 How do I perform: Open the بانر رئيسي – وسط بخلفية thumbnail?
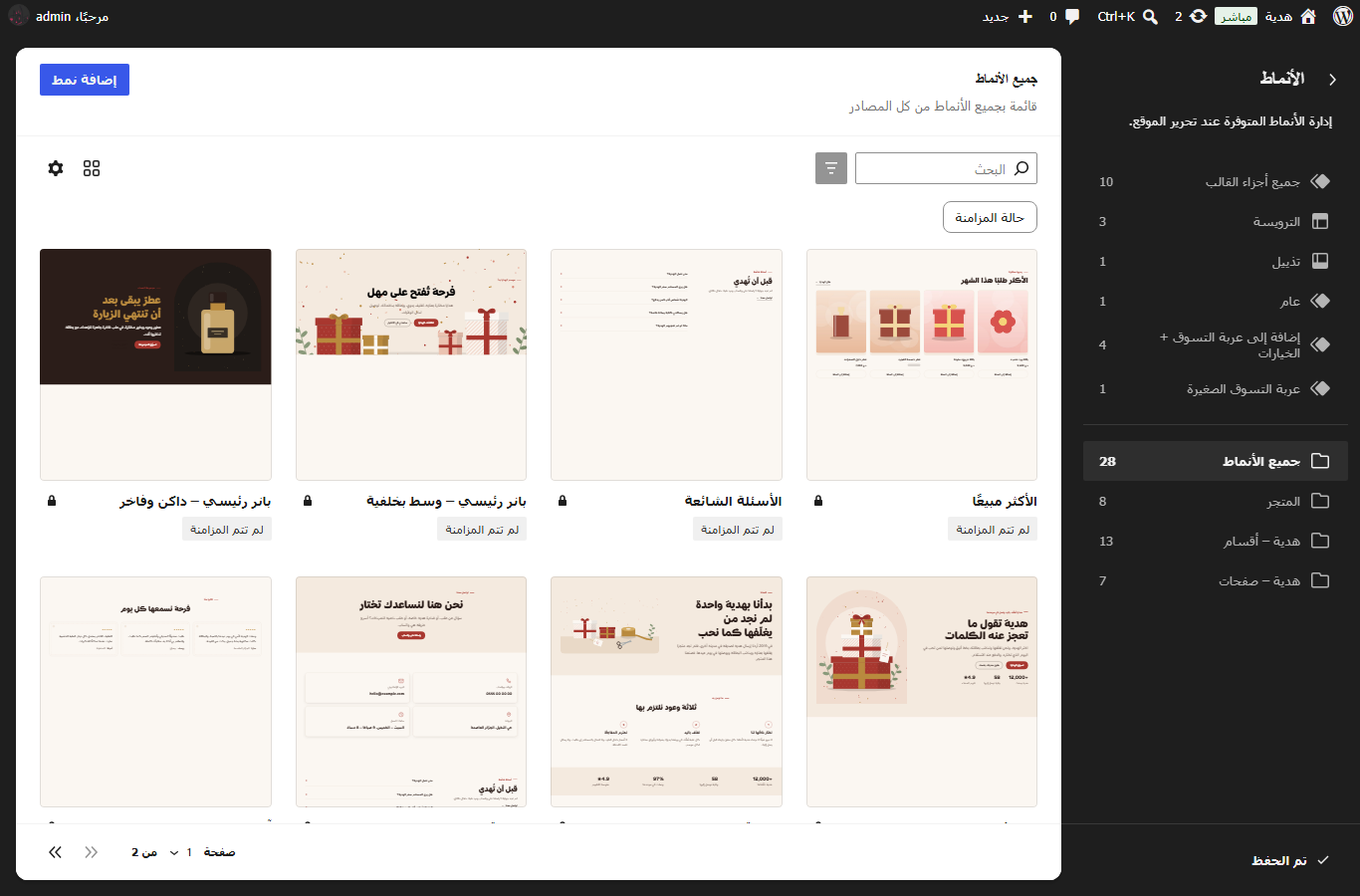point(411,364)
